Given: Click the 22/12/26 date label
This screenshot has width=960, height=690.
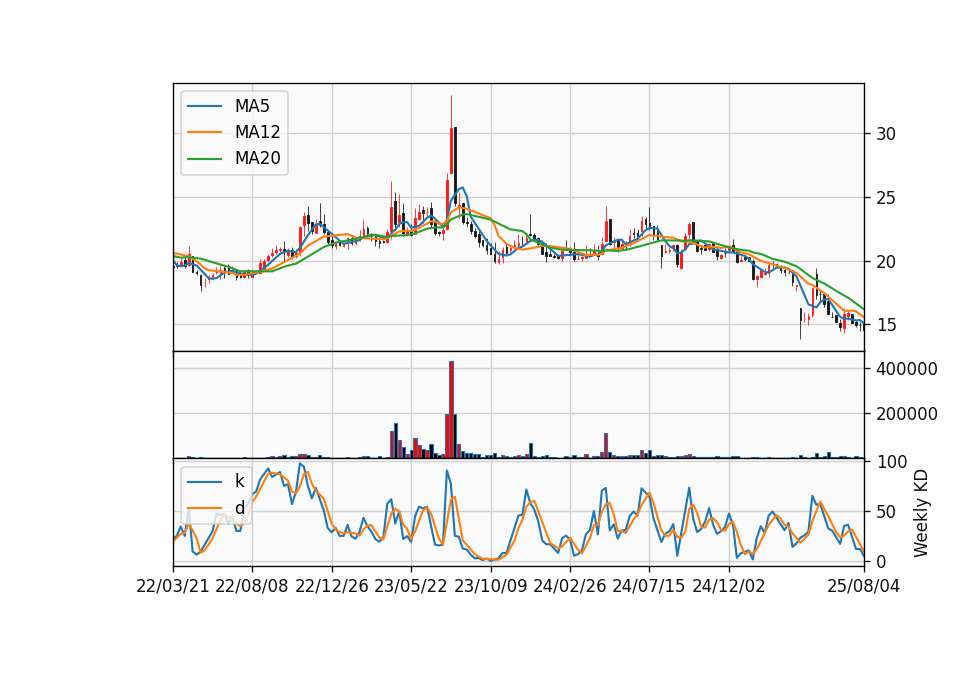Looking at the screenshot, I should click(332, 586).
